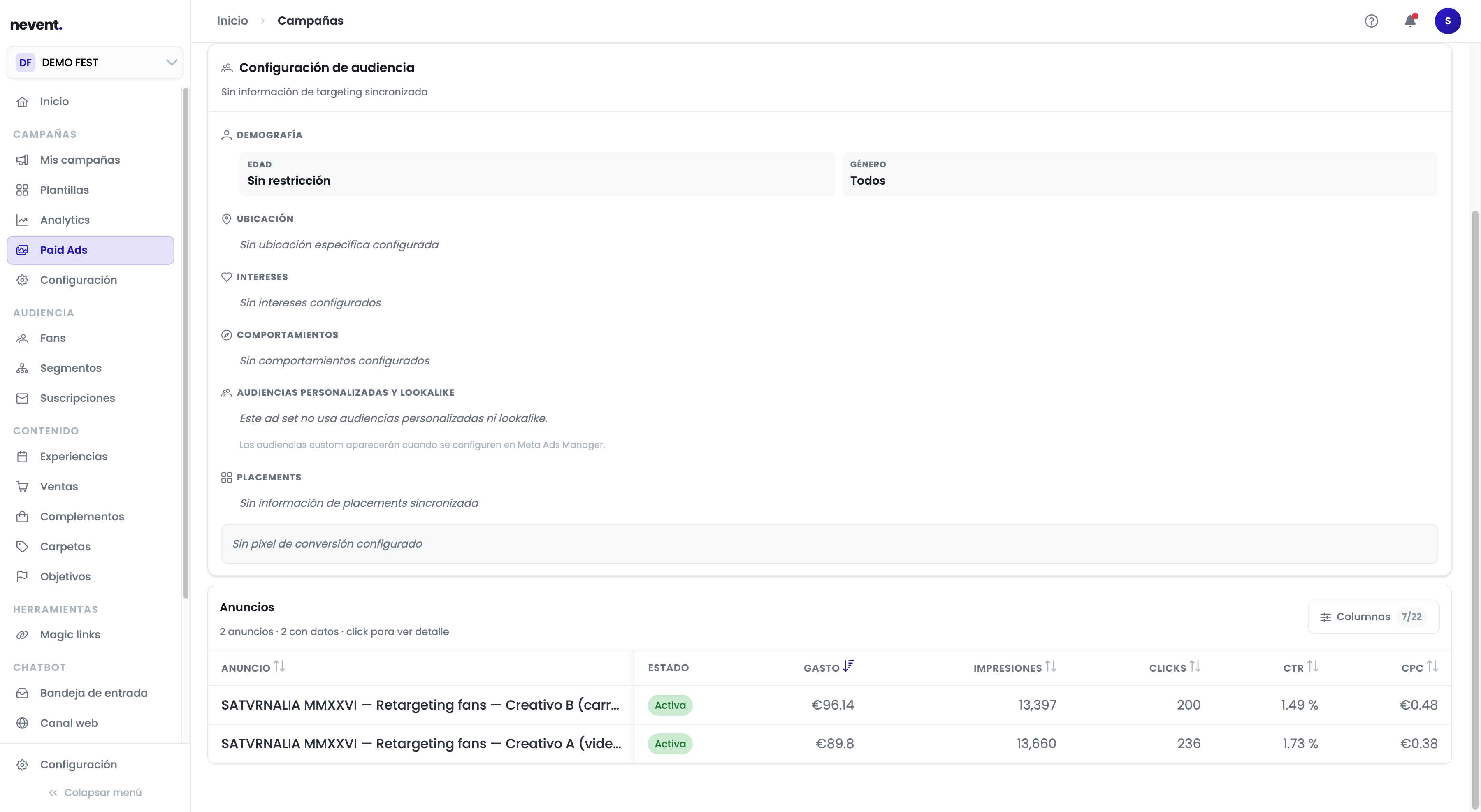
Task: Select Paid Ads menu item
Action: (90, 250)
